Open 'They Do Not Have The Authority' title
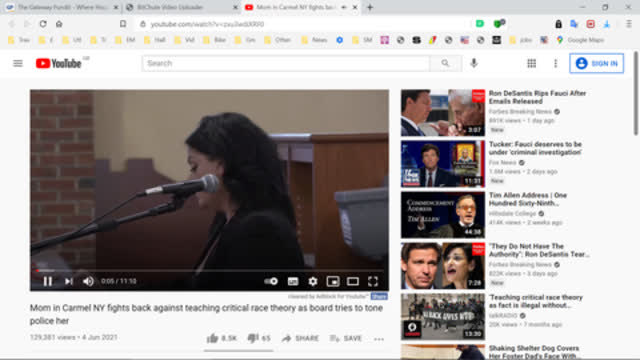 coord(539,250)
